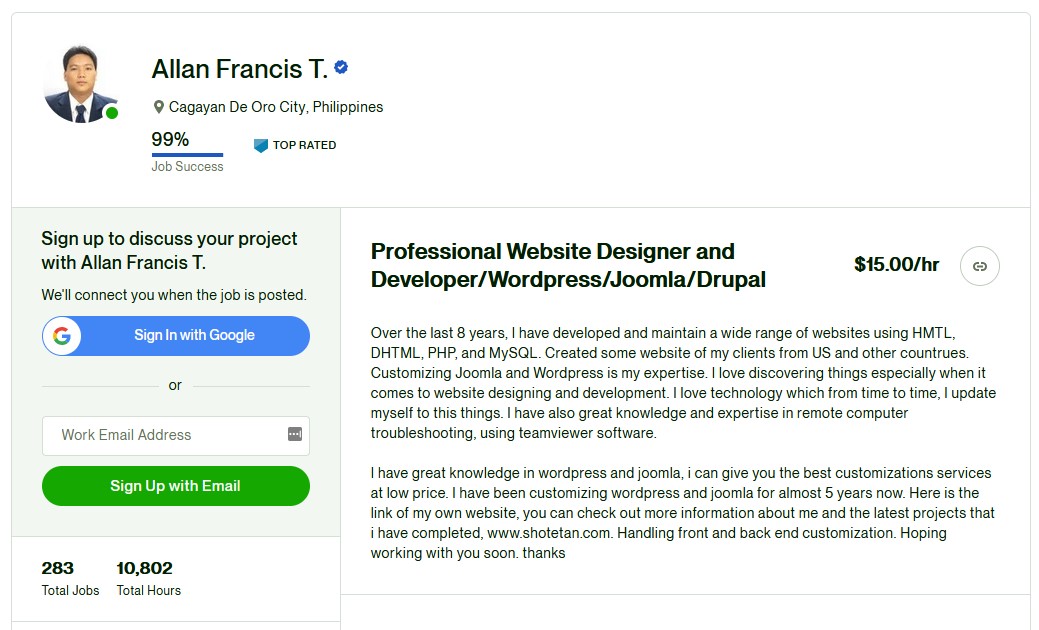Click the autofill icon in the email field
This screenshot has height=630, width=1039.
(294, 434)
